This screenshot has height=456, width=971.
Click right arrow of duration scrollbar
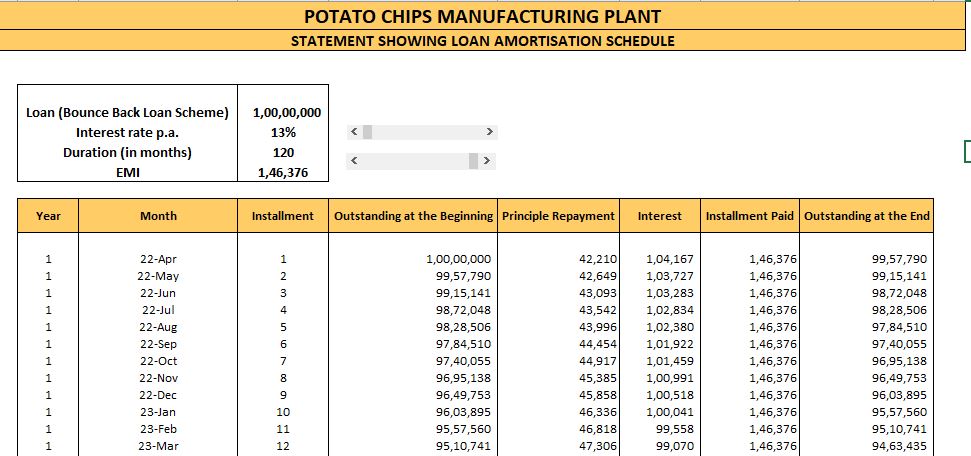point(487,161)
